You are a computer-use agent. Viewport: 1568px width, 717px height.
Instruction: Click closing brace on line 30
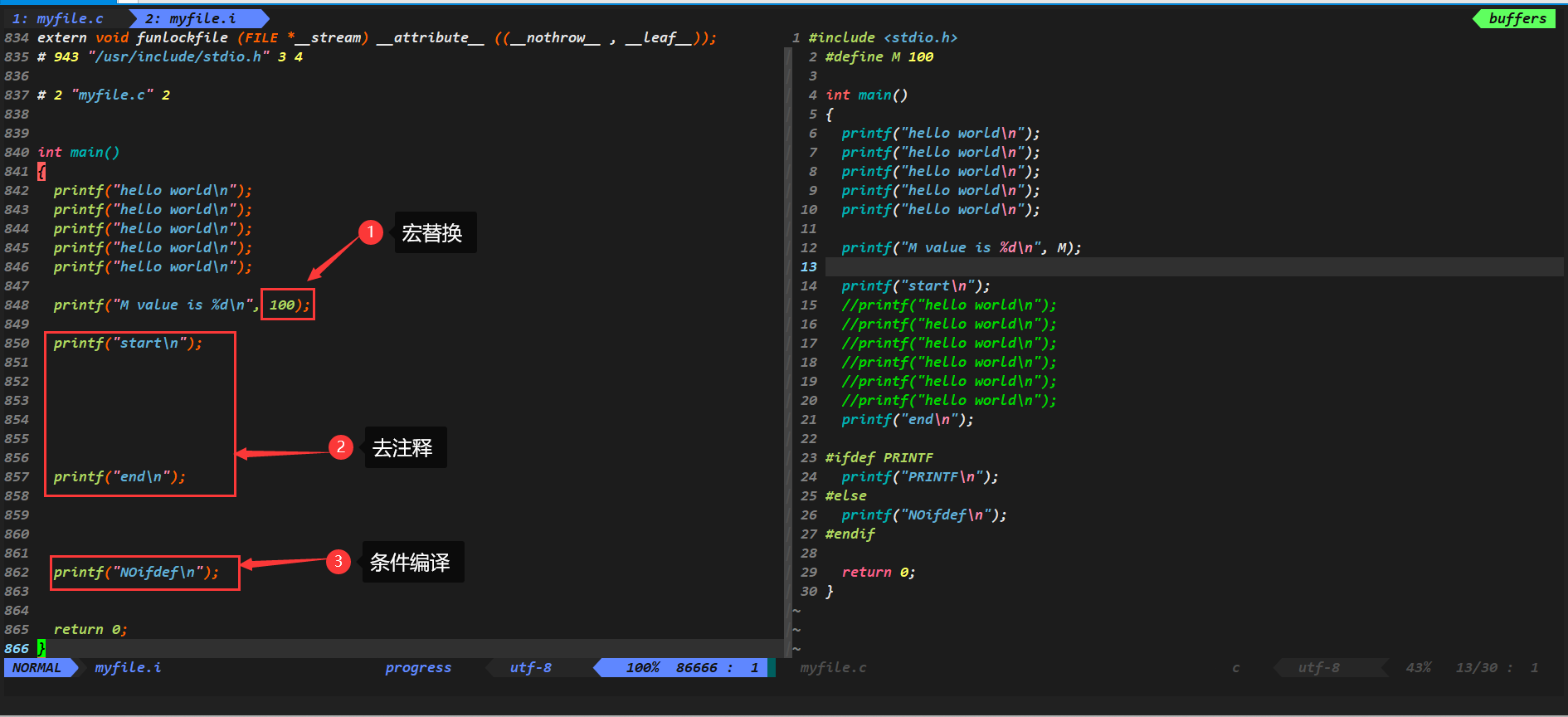pos(830,592)
